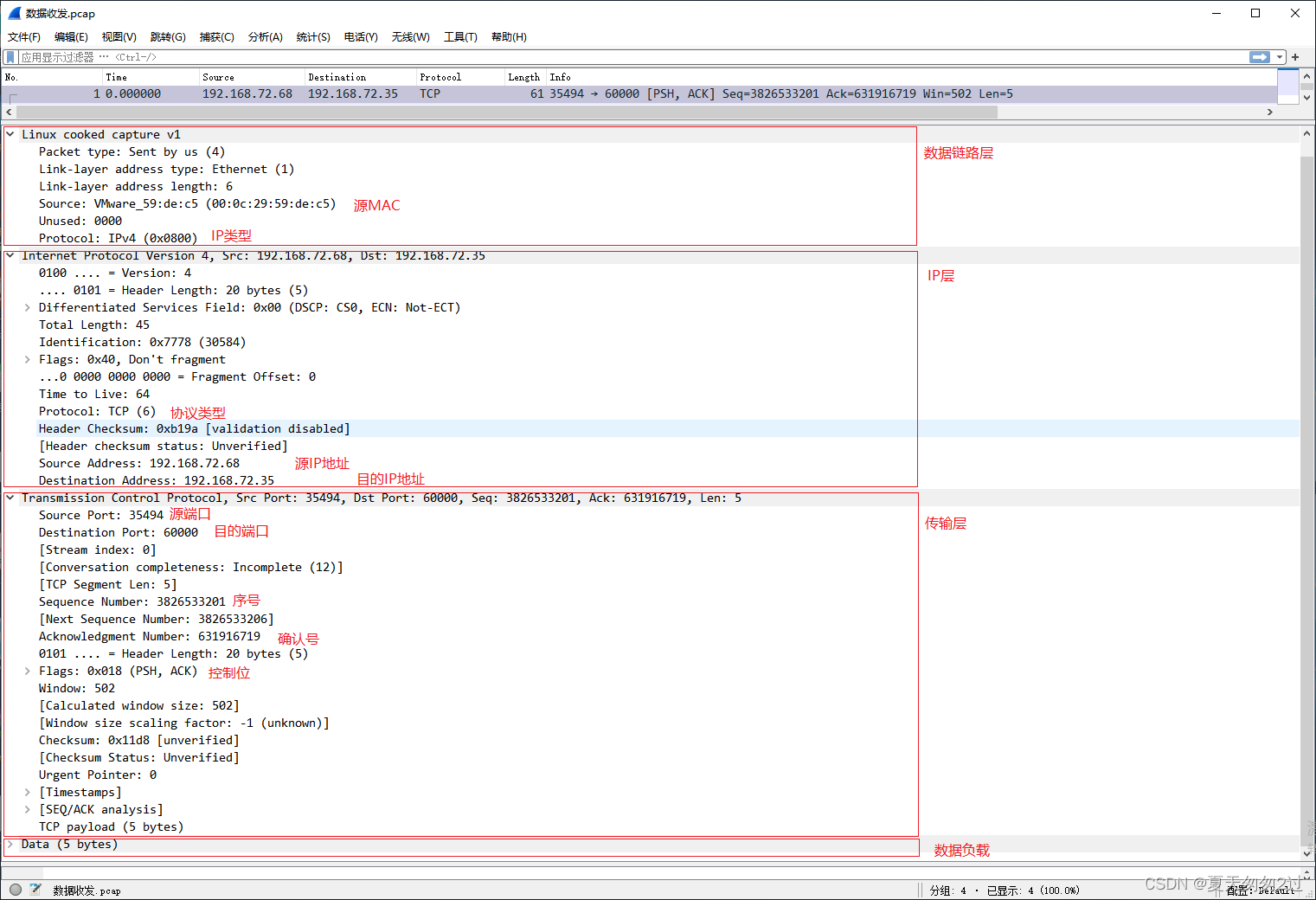The image size is (1316, 900).
Task: Open the 编辑(E) menu
Action: coord(71,37)
